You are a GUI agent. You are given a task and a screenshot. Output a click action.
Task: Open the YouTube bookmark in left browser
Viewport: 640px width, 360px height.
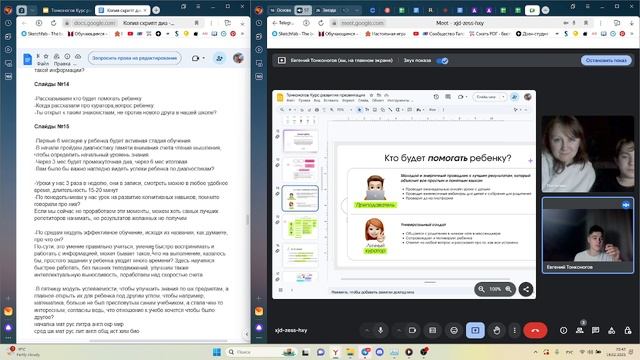[x=130, y=34]
